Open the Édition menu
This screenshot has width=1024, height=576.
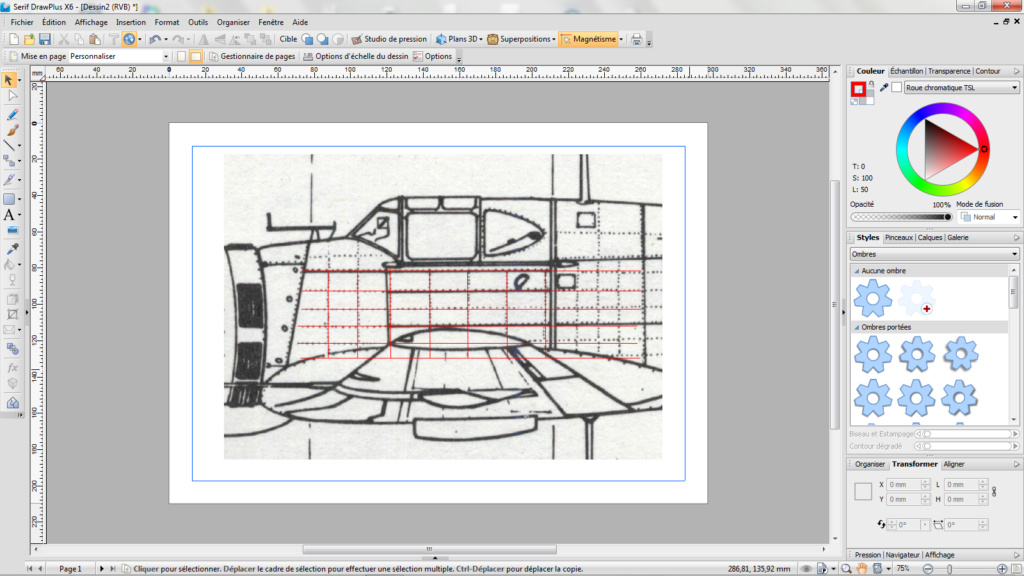coord(54,22)
